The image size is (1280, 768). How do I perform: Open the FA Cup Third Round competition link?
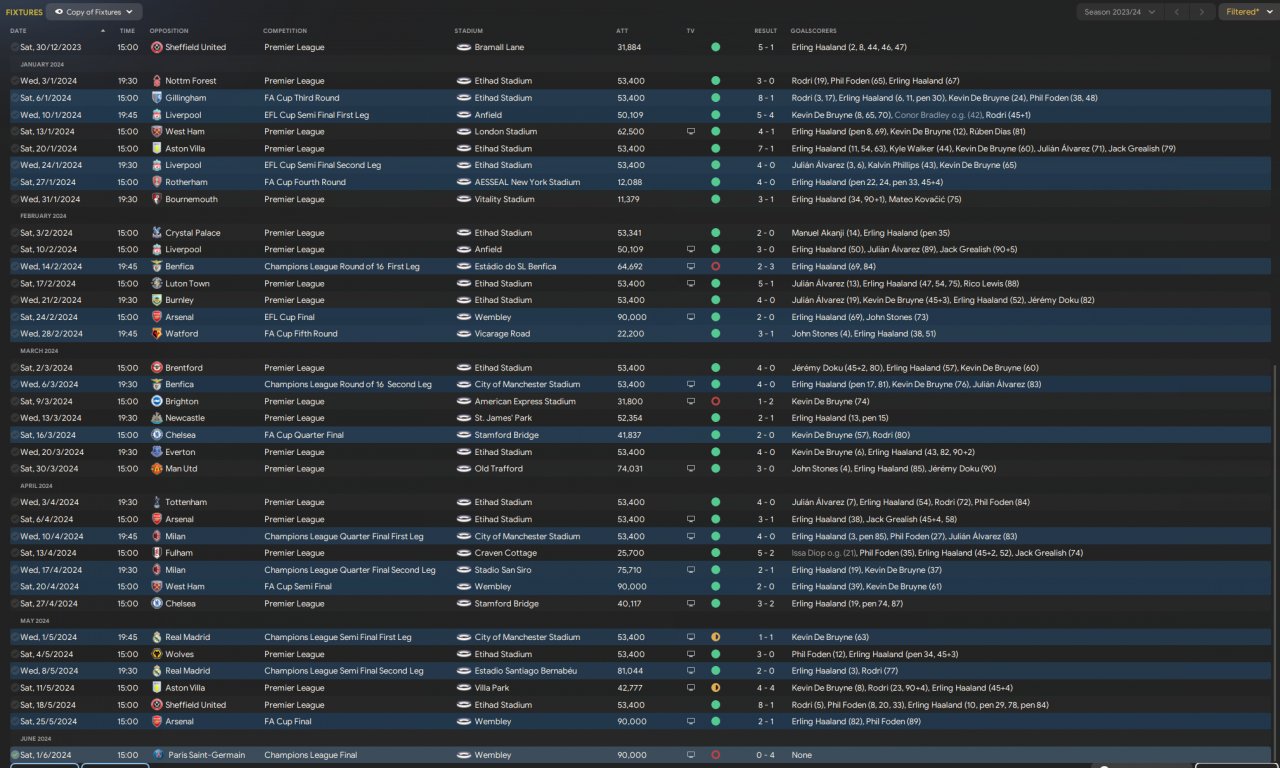click(x=302, y=98)
